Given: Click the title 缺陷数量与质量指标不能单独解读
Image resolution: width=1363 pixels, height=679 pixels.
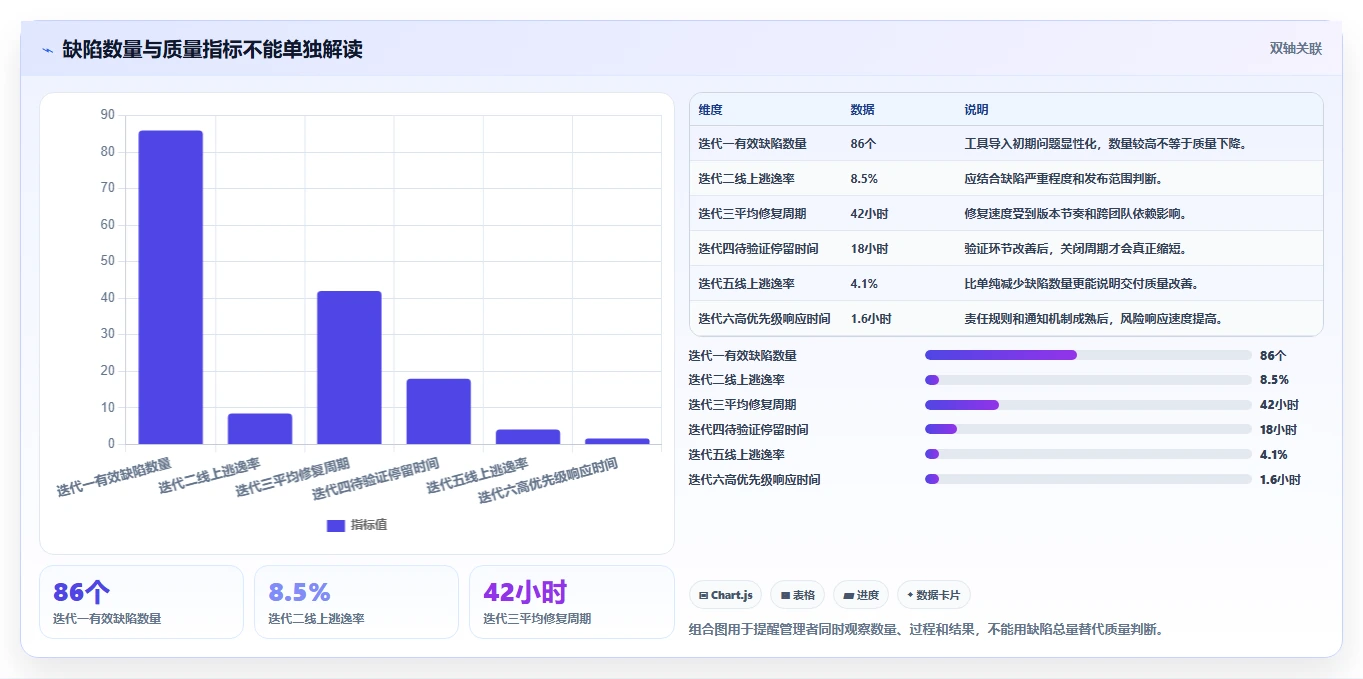Looking at the screenshot, I should click(212, 49).
